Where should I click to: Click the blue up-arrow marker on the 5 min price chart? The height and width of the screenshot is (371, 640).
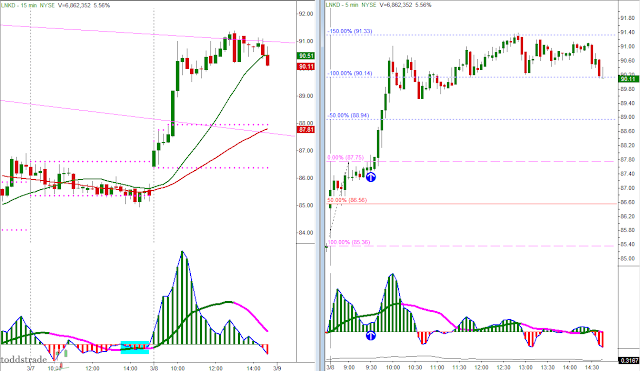(x=371, y=177)
